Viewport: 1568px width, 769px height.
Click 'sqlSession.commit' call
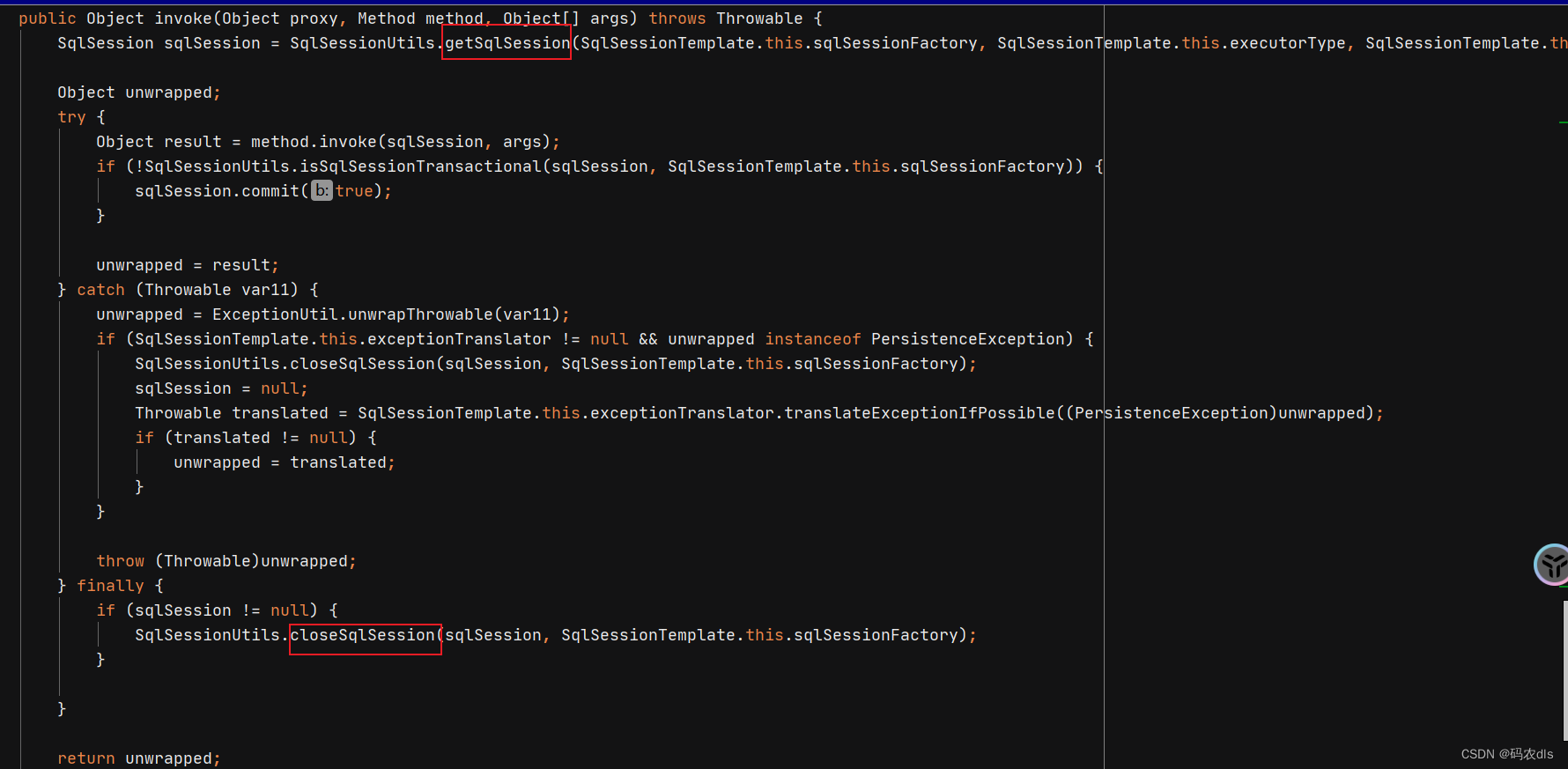pyautogui.click(x=218, y=191)
